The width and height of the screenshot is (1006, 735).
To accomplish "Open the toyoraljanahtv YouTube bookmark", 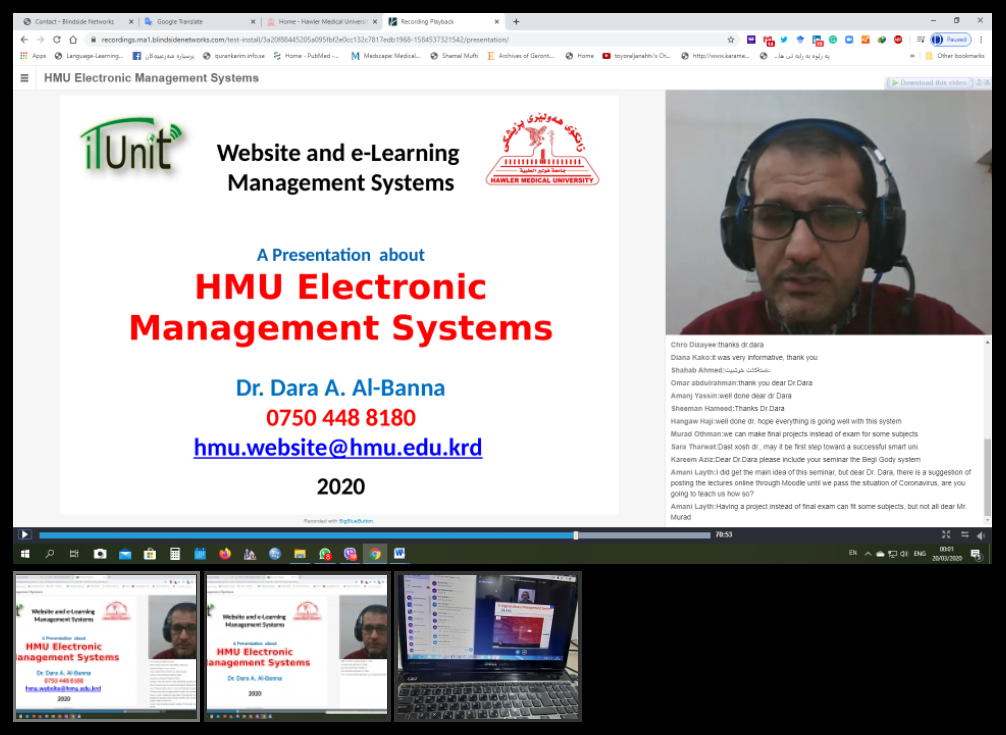I will (636, 56).
